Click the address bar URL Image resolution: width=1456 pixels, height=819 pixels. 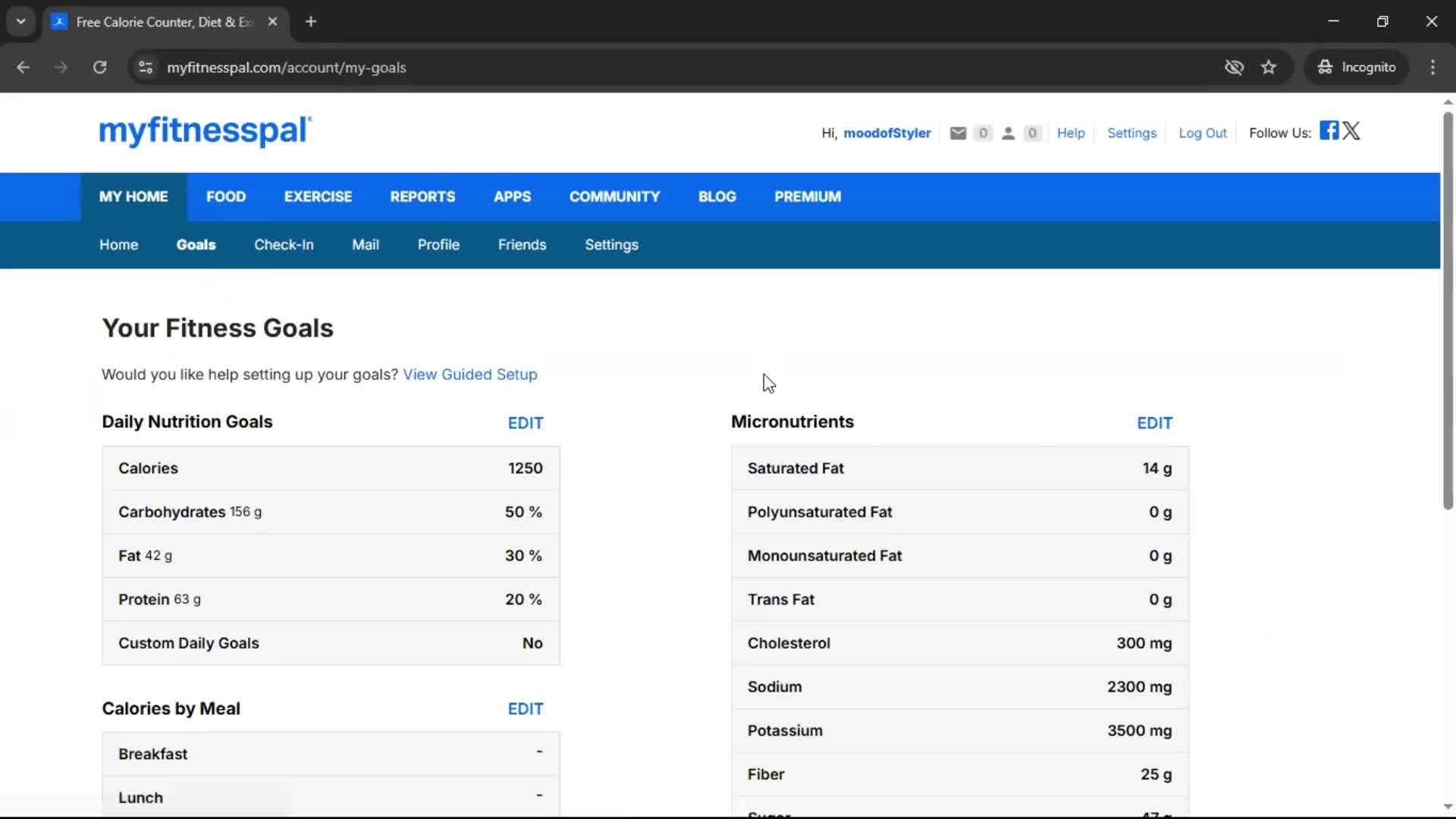coord(287,67)
